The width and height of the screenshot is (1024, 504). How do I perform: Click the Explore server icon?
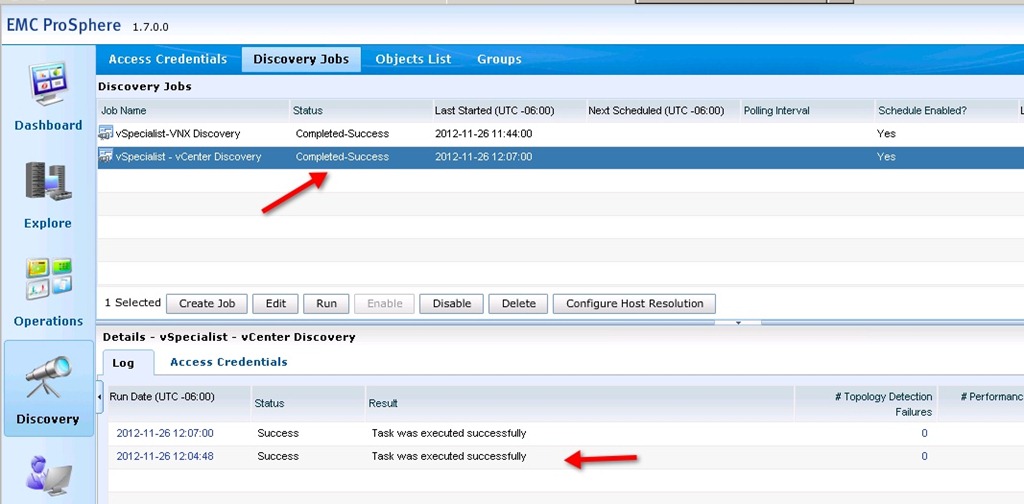coord(47,185)
